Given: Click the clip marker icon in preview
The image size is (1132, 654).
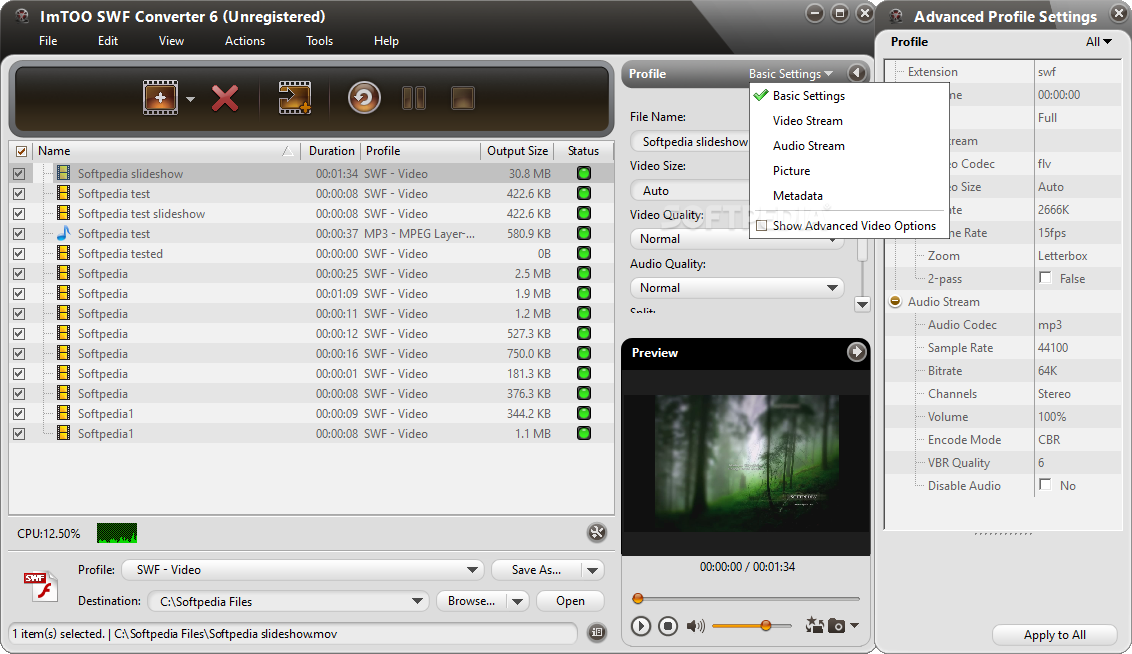Looking at the screenshot, I should (x=814, y=625).
